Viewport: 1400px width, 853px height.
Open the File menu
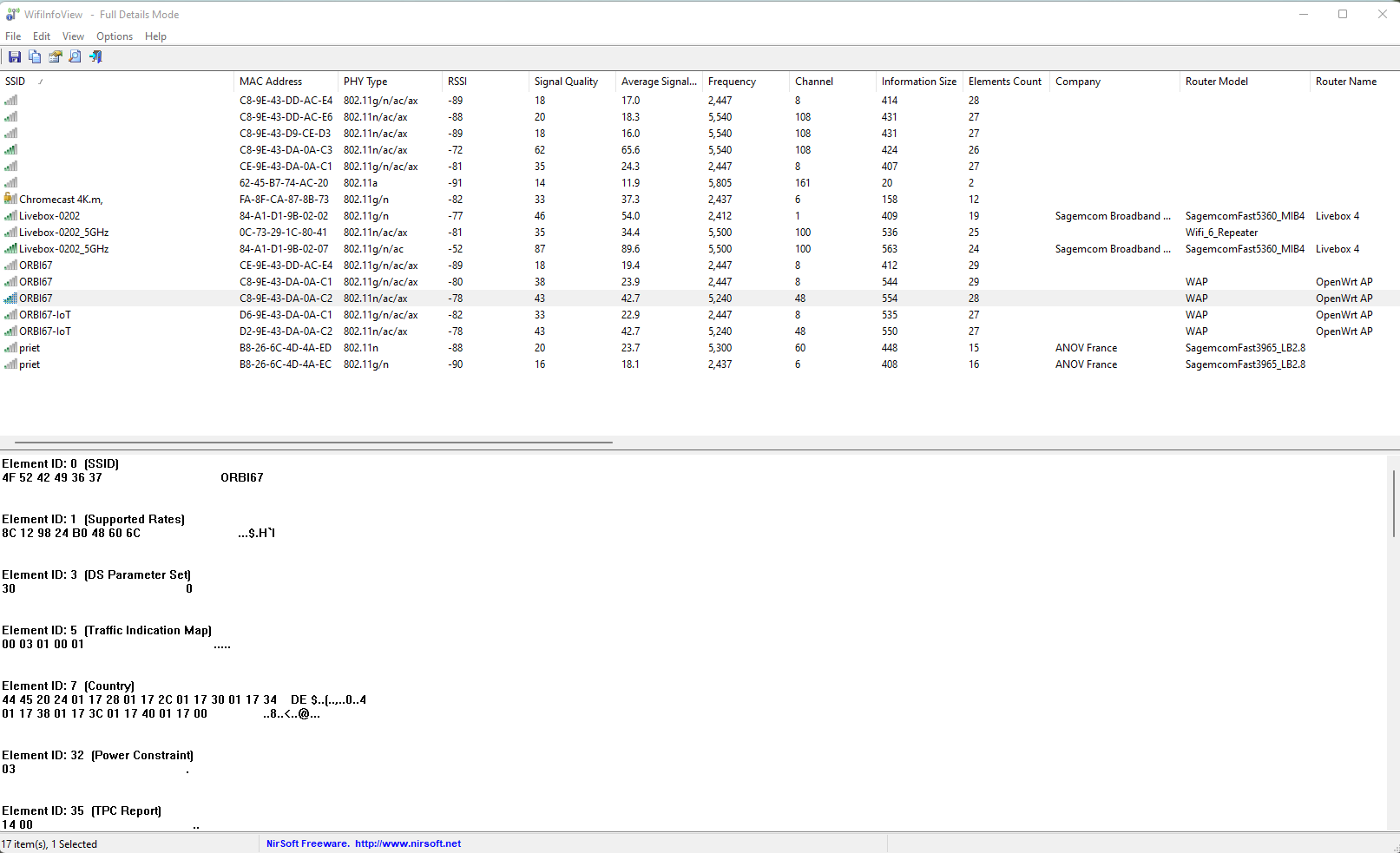coord(13,36)
